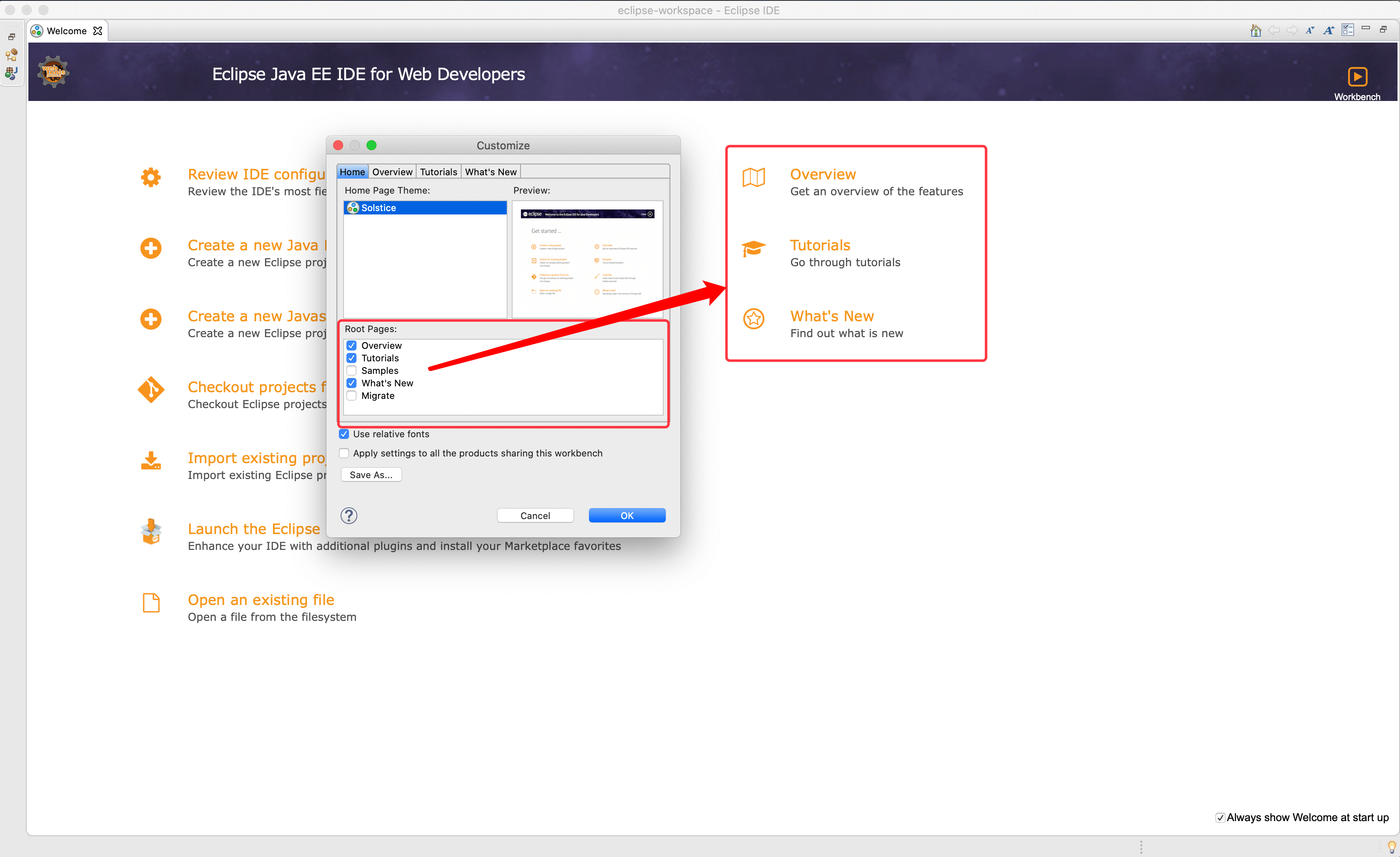Click the What's New star icon
Image resolution: width=1400 pixels, height=857 pixels.
point(753,319)
